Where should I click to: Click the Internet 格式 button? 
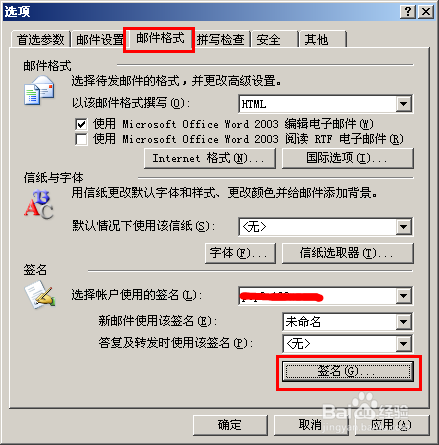pos(210,158)
